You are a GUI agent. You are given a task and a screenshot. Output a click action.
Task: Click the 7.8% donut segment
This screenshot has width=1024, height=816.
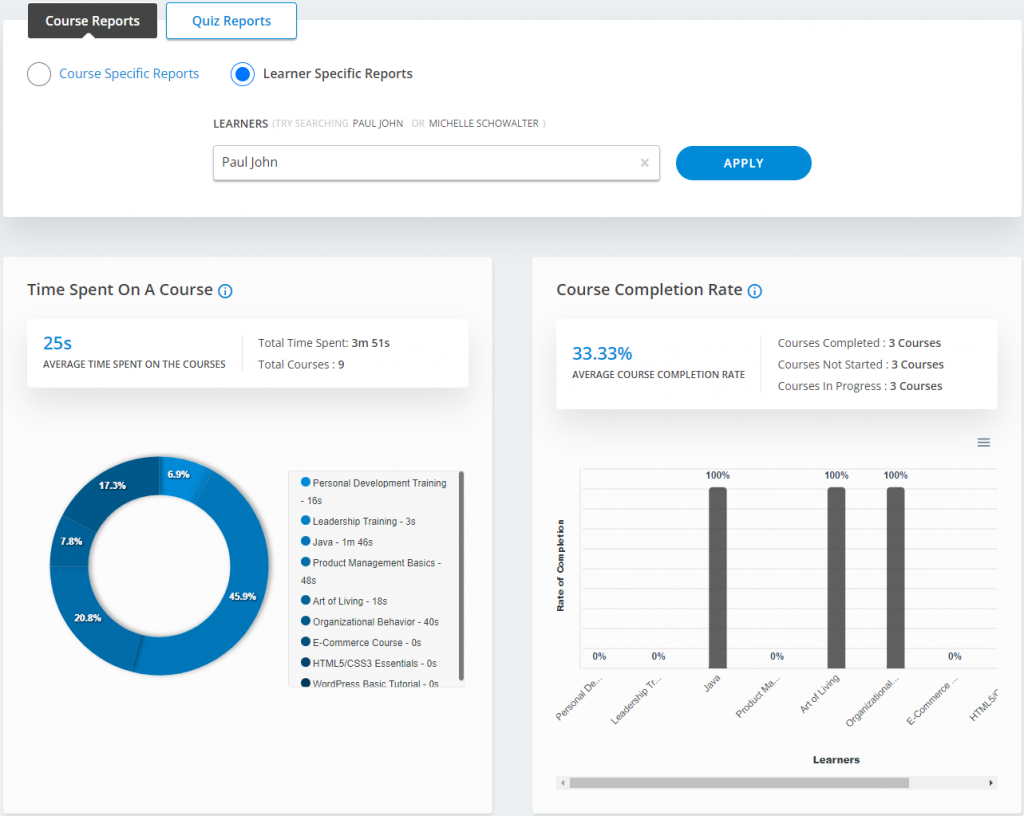pyautogui.click(x=71, y=542)
